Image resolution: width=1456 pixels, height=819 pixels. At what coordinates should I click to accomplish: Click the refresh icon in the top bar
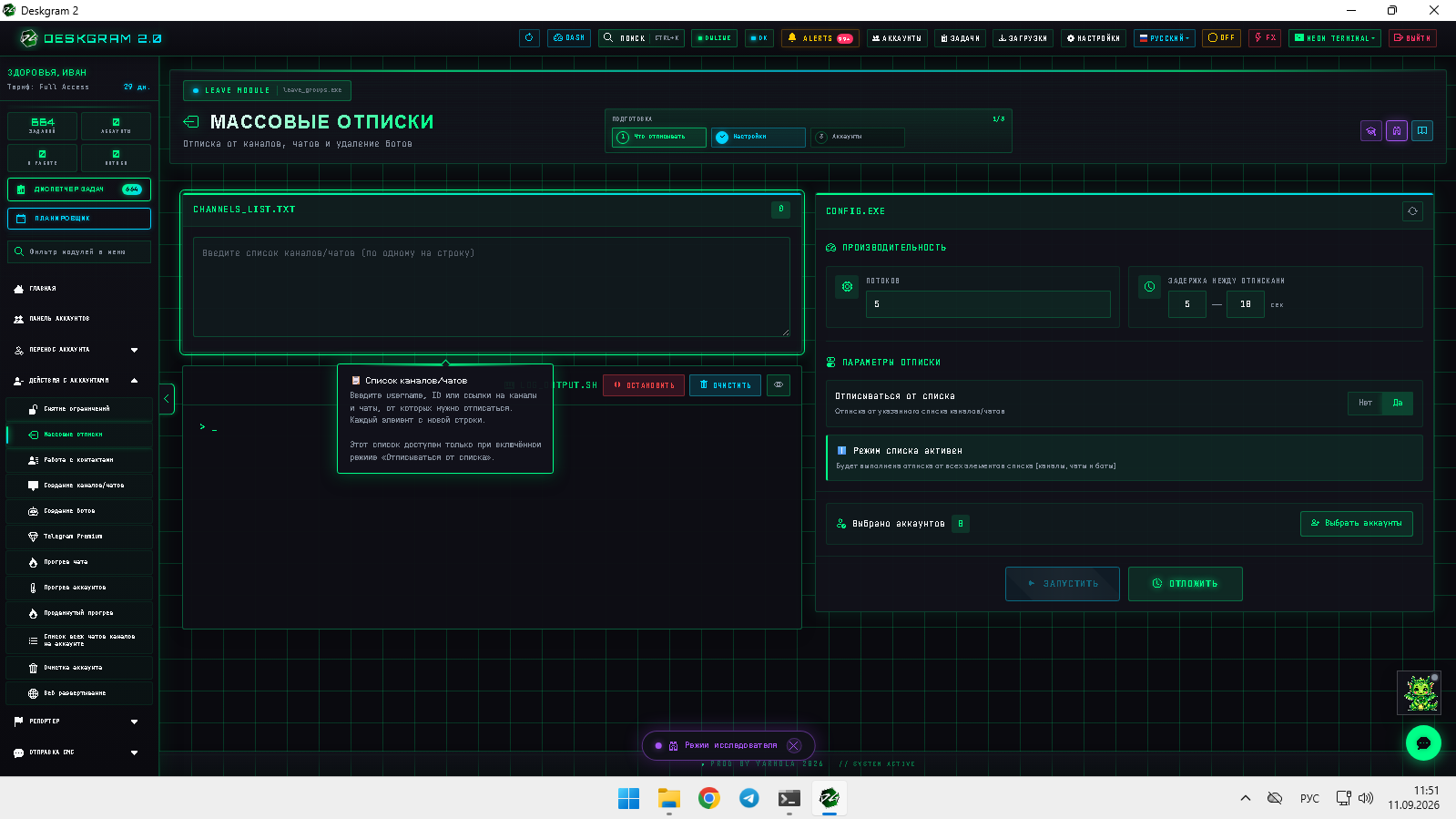pyautogui.click(x=529, y=38)
